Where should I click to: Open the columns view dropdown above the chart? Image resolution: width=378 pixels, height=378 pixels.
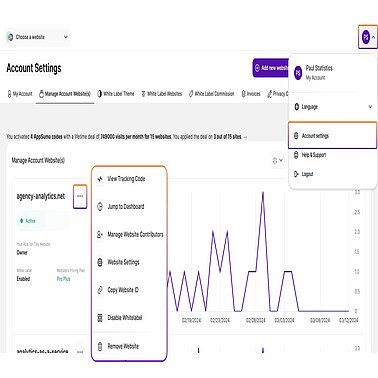point(278,160)
